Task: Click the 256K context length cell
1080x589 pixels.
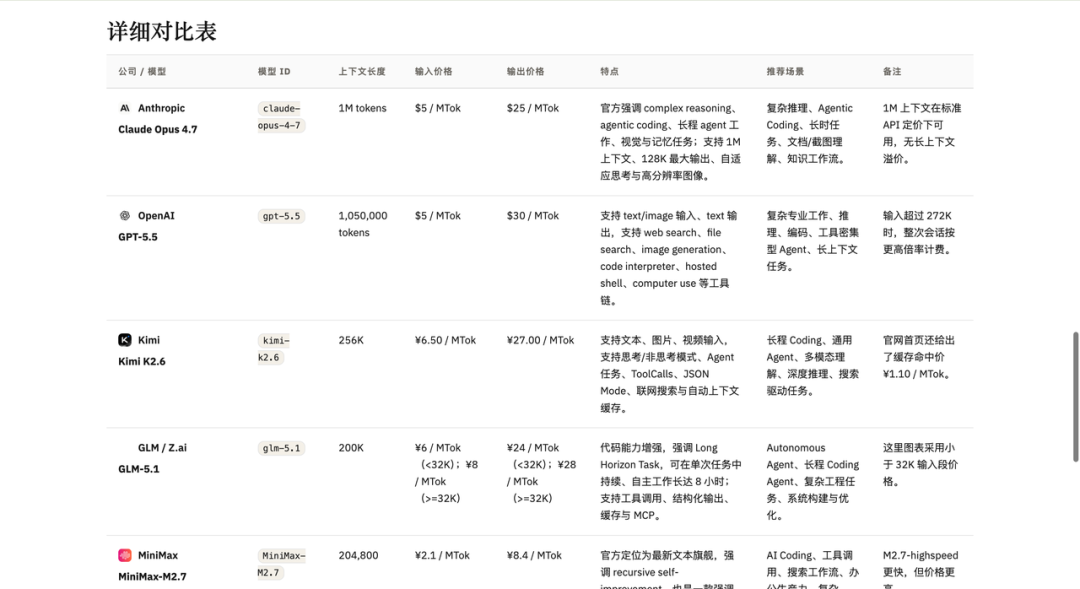Action: click(351, 340)
